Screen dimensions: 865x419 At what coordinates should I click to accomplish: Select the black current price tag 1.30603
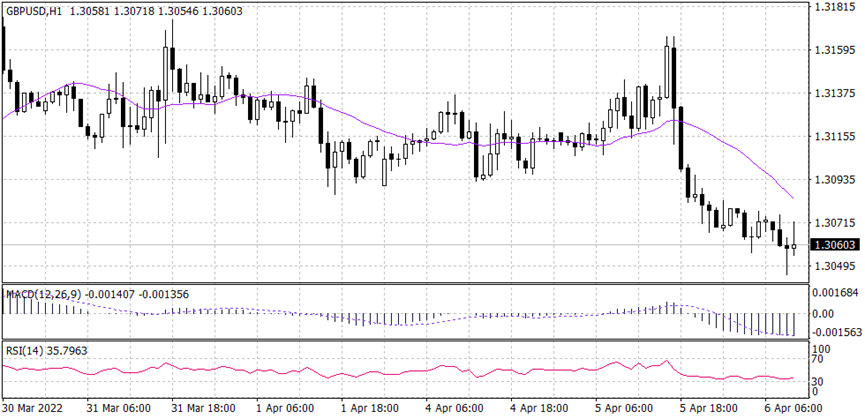(x=834, y=245)
